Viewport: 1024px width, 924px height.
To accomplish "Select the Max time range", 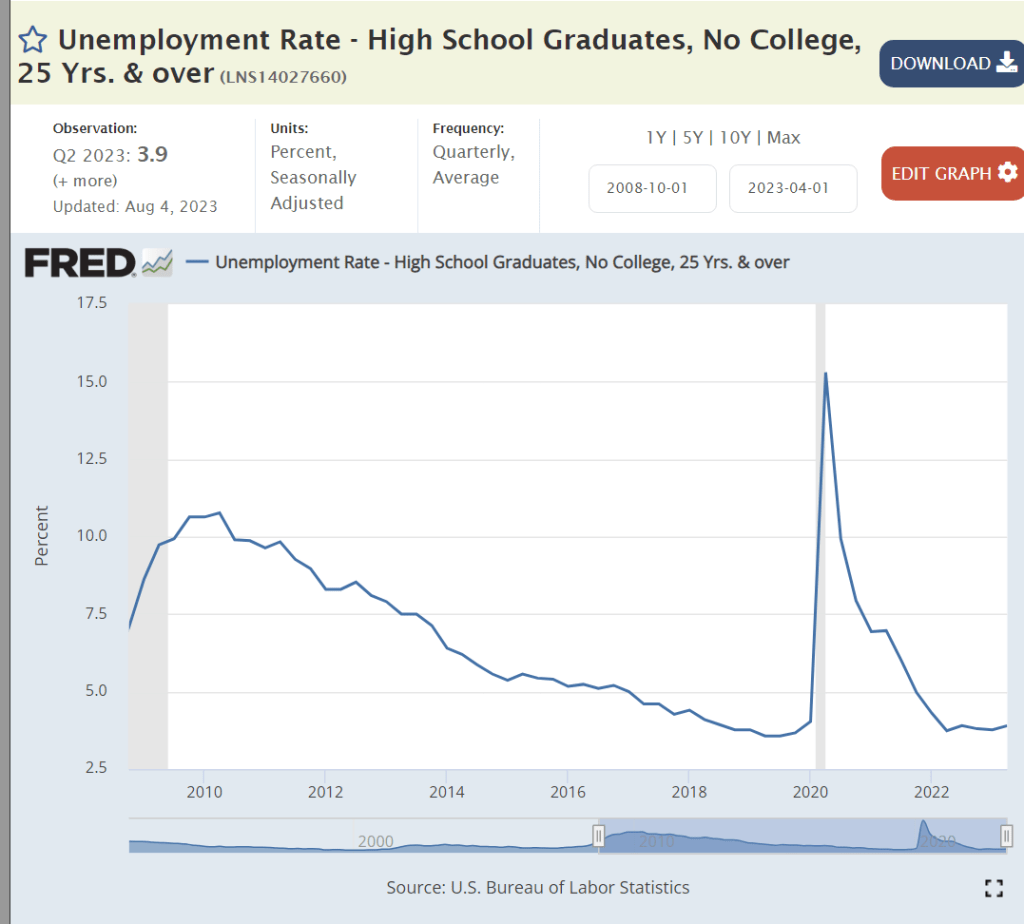I will click(784, 138).
